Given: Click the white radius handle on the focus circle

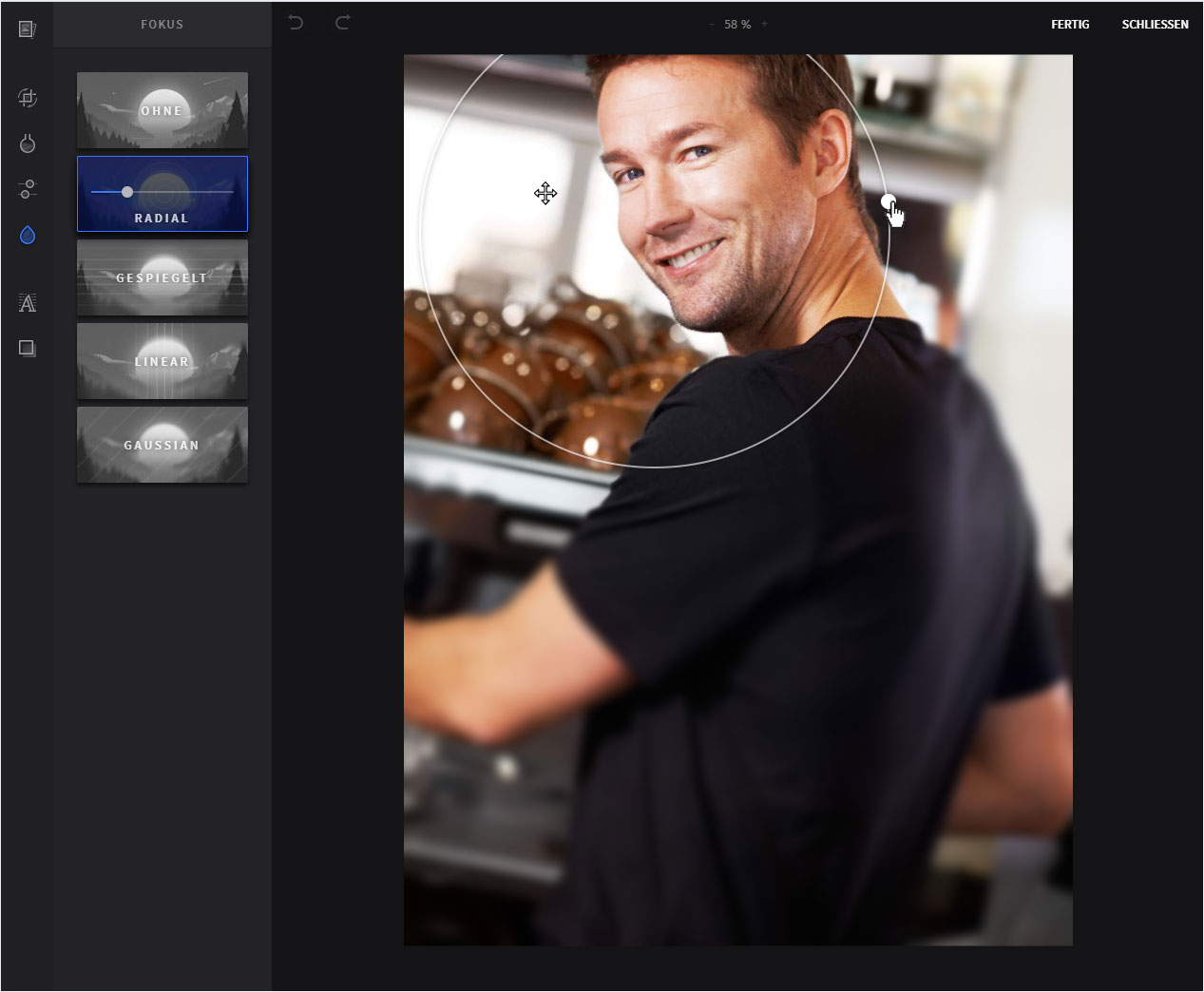Looking at the screenshot, I should click(888, 201).
